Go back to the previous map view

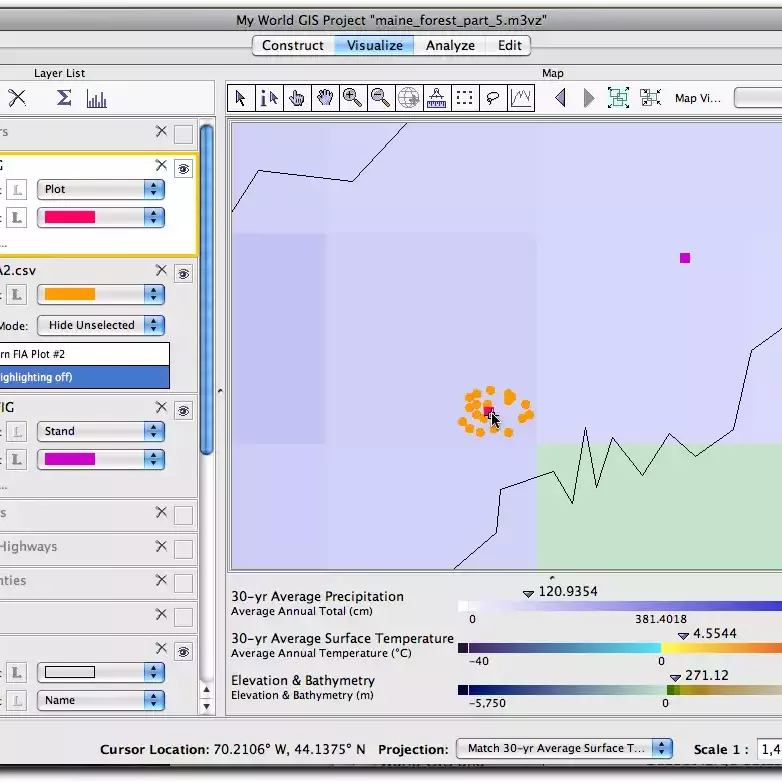tap(560, 97)
